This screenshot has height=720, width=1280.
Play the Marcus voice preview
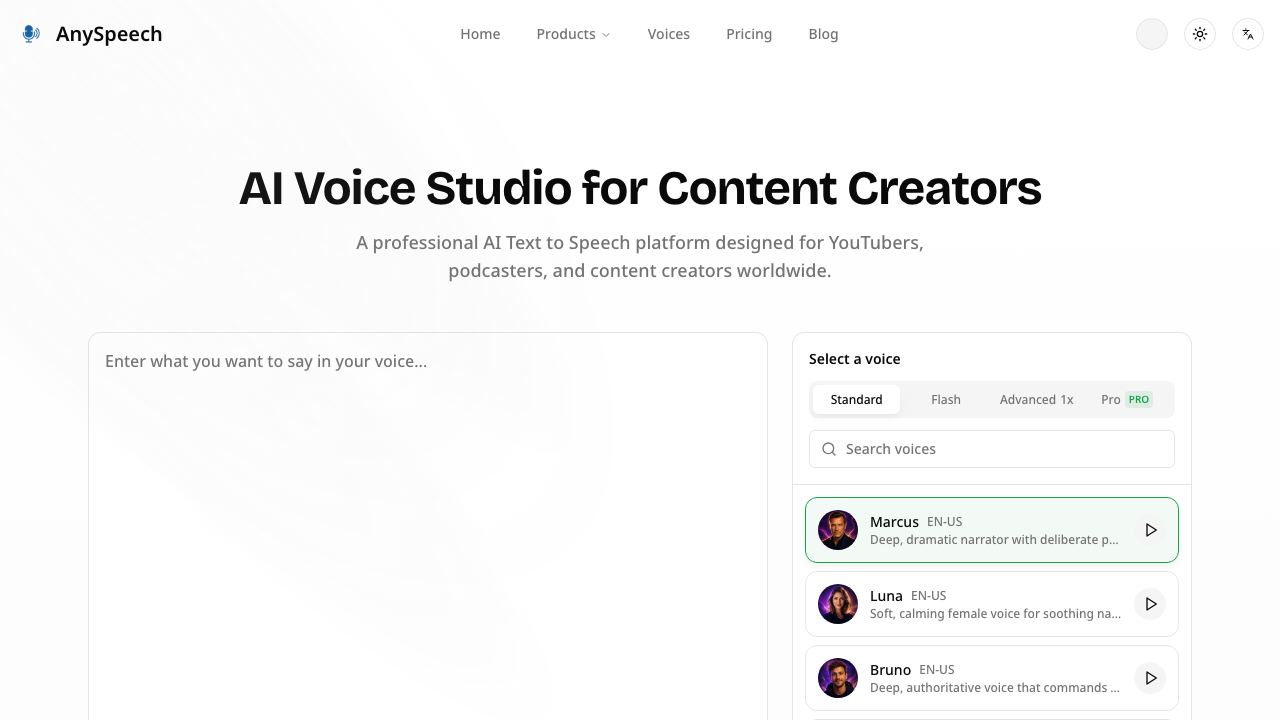tap(1151, 530)
